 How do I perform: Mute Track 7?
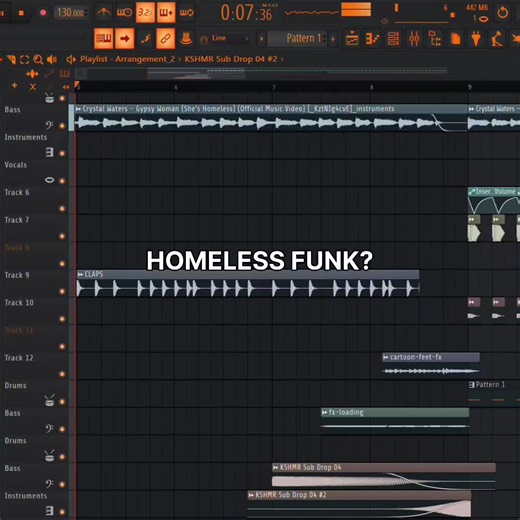[x=62, y=236]
